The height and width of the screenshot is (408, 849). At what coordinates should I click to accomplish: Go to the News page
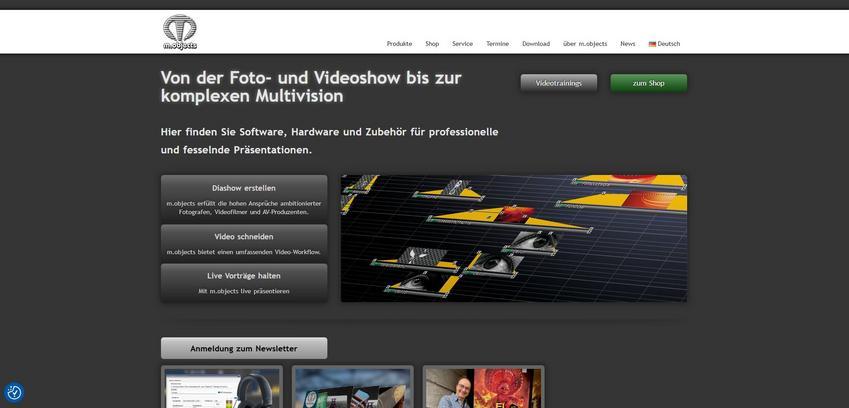tap(628, 44)
